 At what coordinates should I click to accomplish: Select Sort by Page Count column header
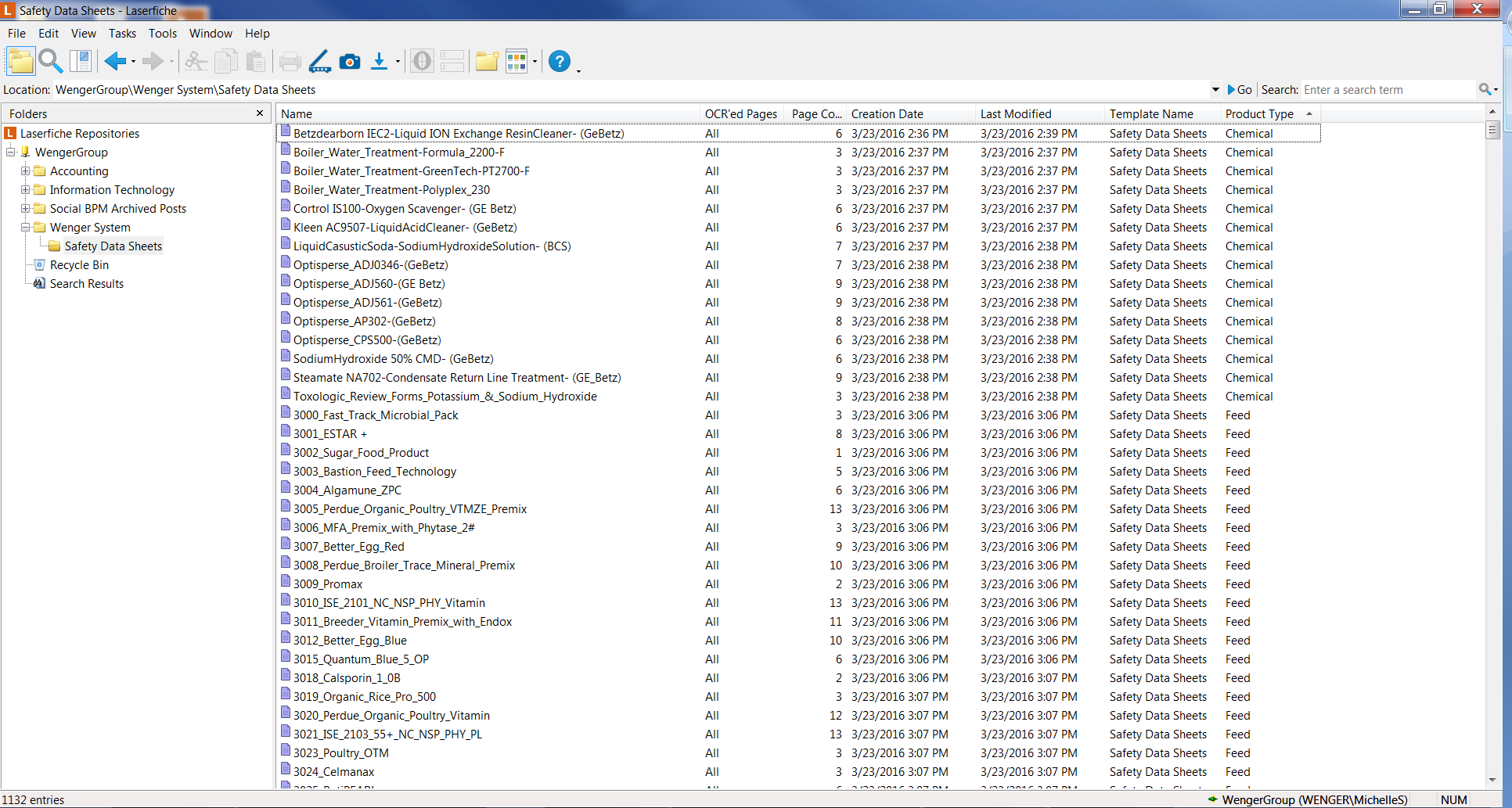[x=815, y=114]
